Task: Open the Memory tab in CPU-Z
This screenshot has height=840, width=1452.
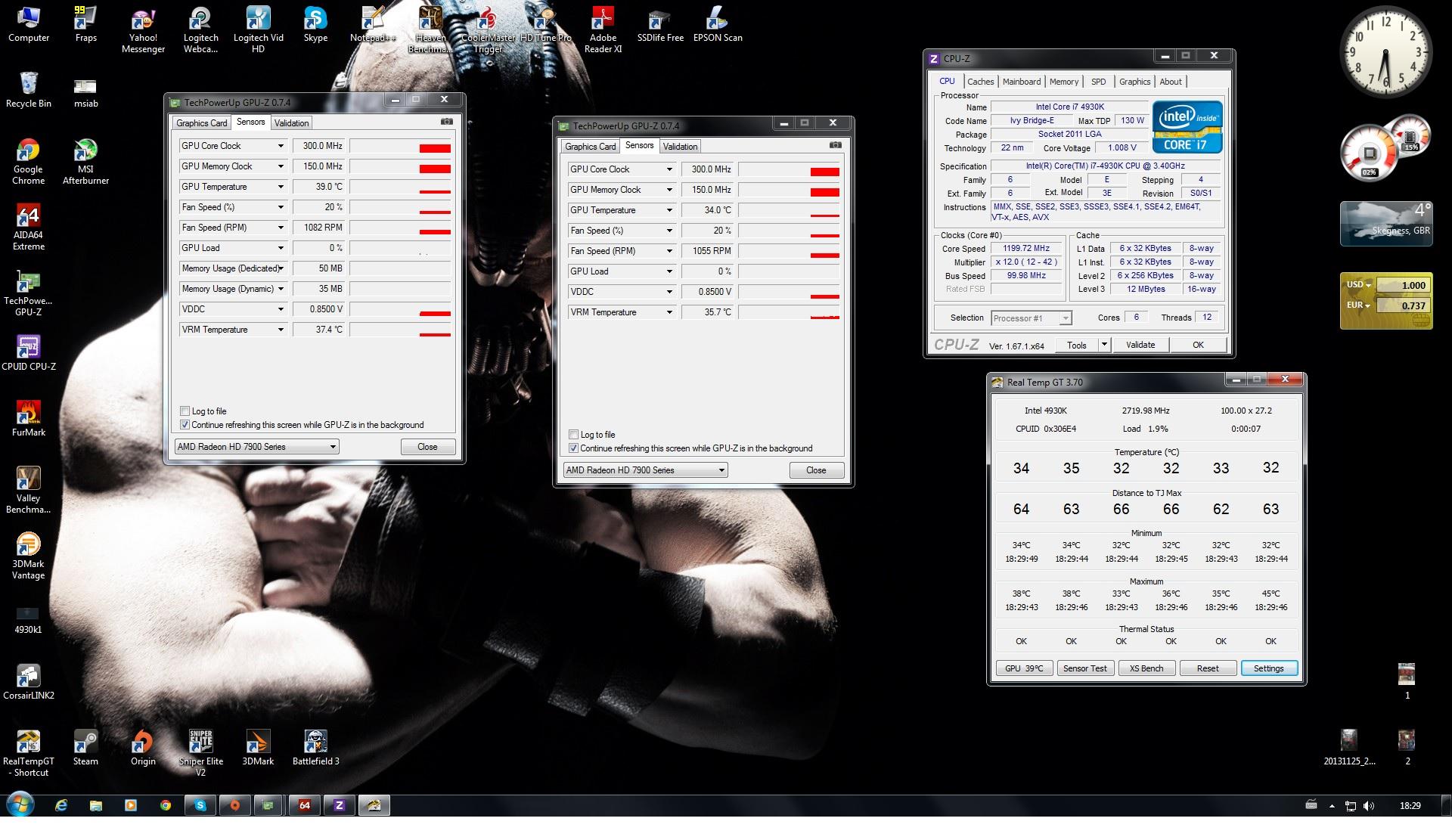Action: [x=1064, y=82]
